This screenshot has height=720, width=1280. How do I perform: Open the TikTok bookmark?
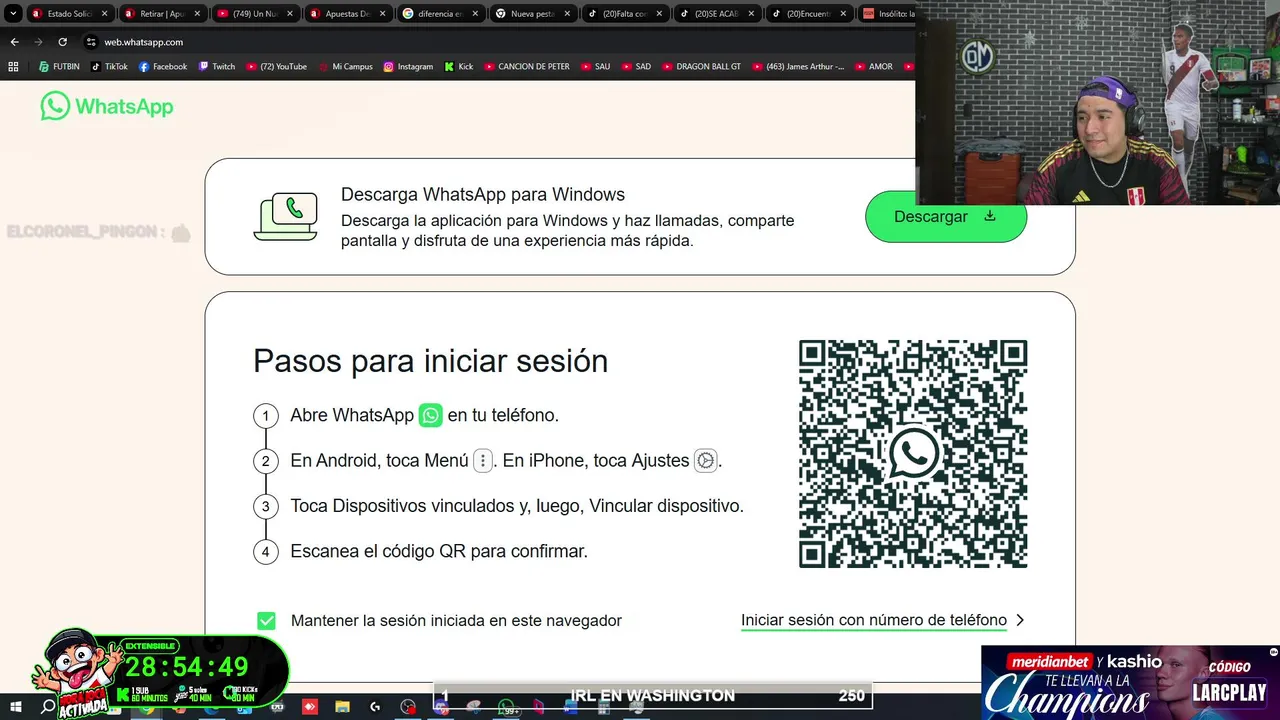pyautogui.click(x=109, y=67)
